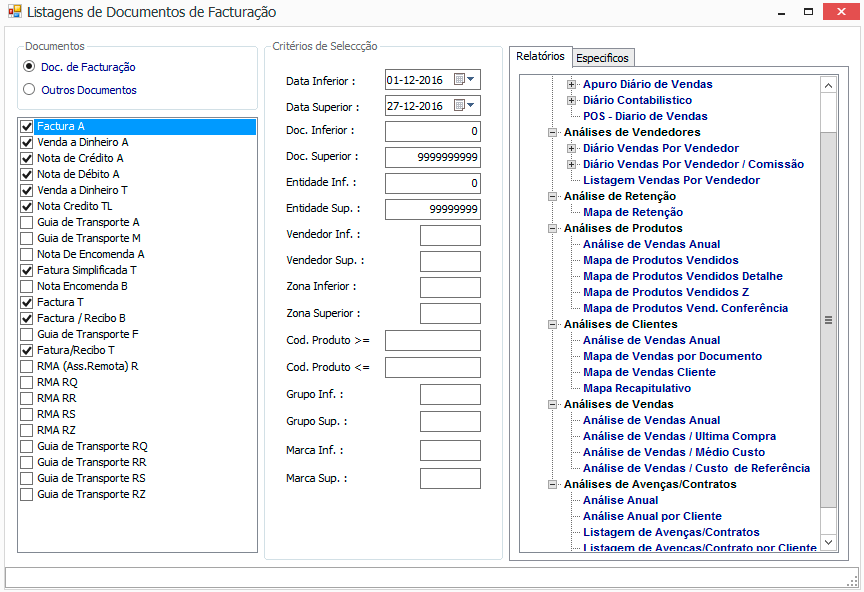Viewport: 864px width, 592px height.
Task: Click the Entidade Inf. input field
Action: click(x=433, y=183)
